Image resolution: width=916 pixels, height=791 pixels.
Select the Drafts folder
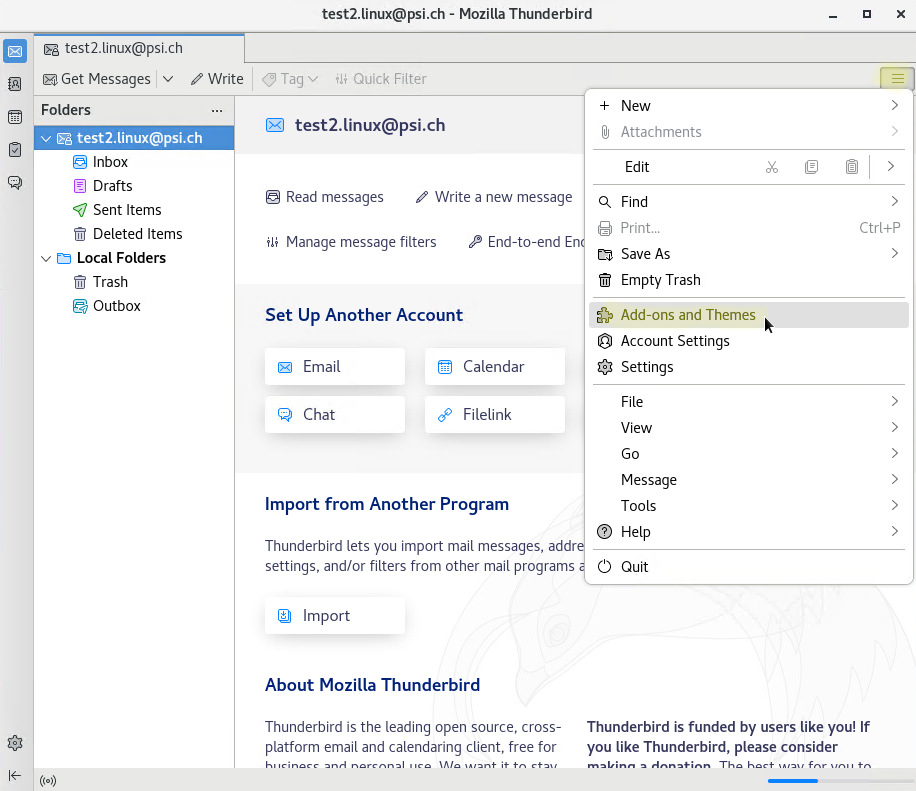[x=134, y=186]
